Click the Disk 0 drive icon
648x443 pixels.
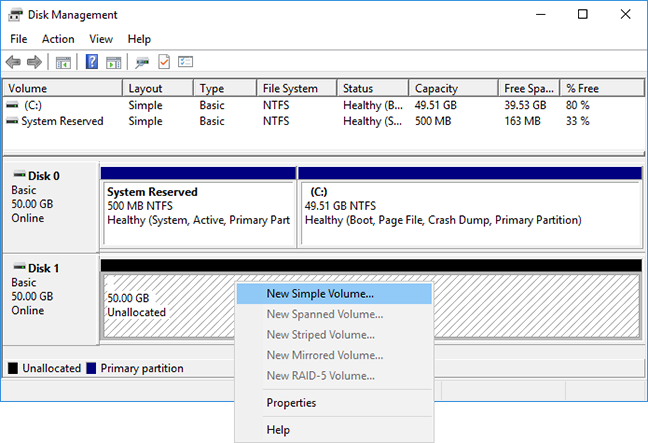coord(19,174)
